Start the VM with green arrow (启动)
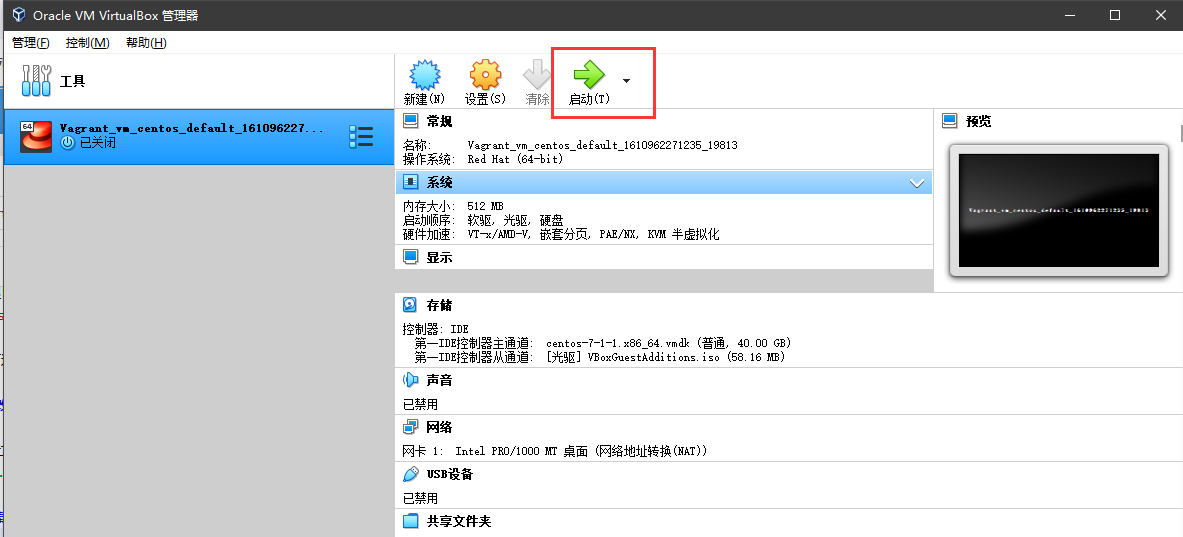This screenshot has height=537, width=1183. pyautogui.click(x=588, y=75)
